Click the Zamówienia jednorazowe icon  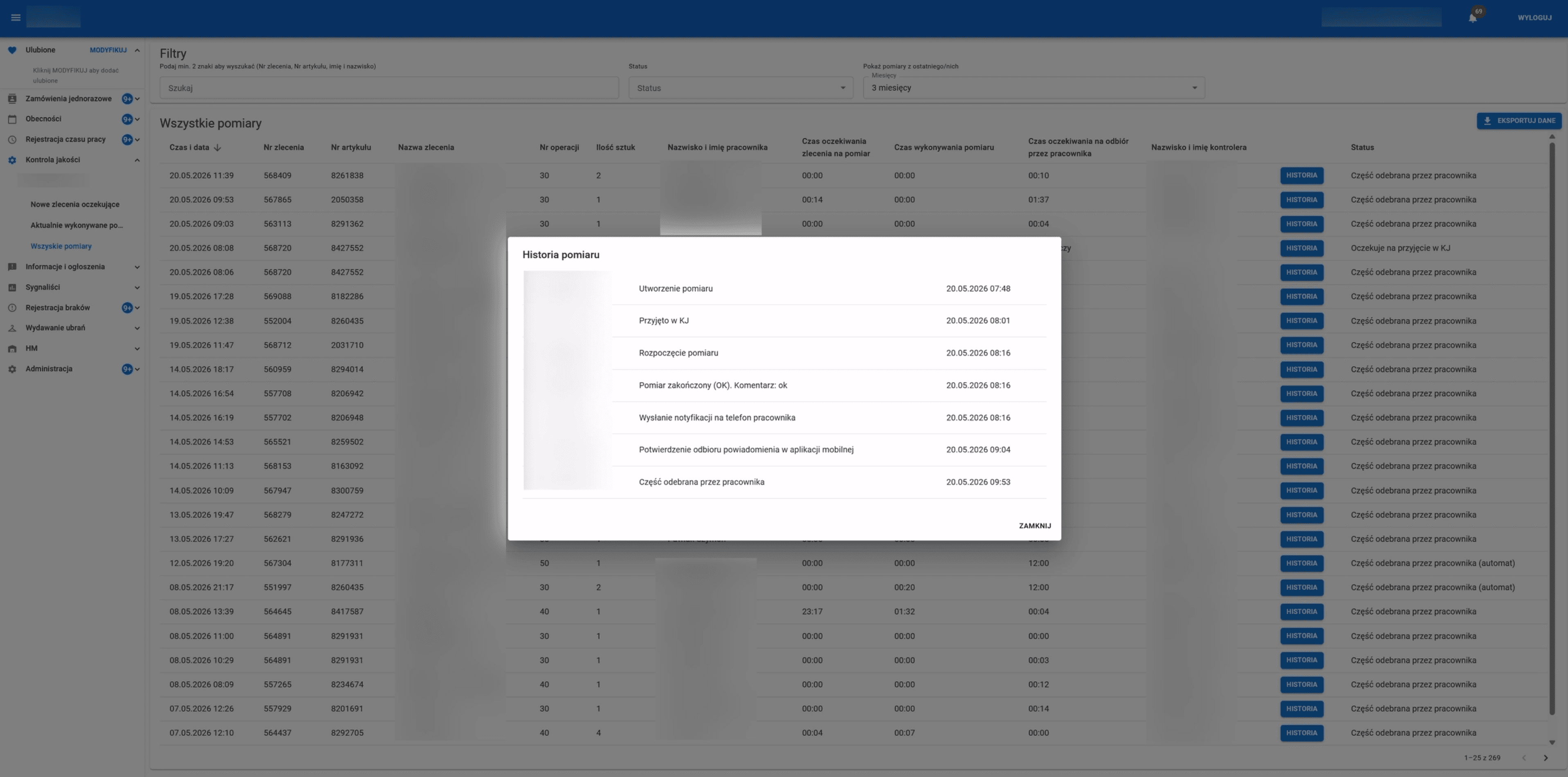pos(12,99)
